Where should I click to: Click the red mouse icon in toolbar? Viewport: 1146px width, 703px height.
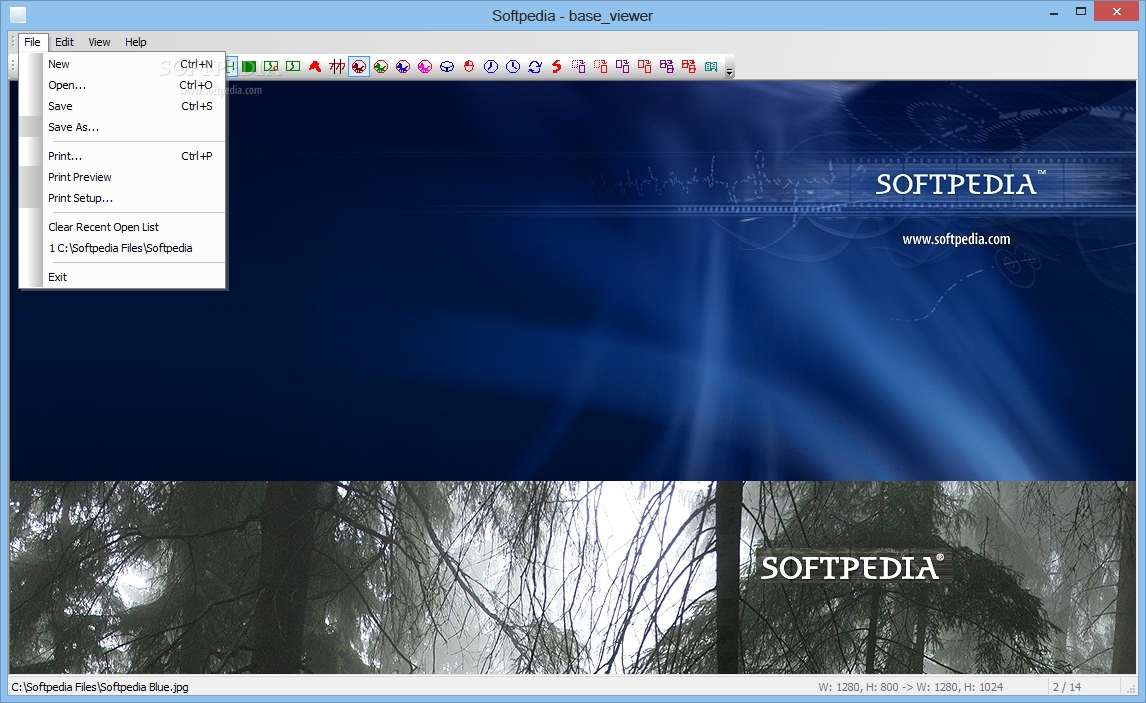tap(469, 66)
